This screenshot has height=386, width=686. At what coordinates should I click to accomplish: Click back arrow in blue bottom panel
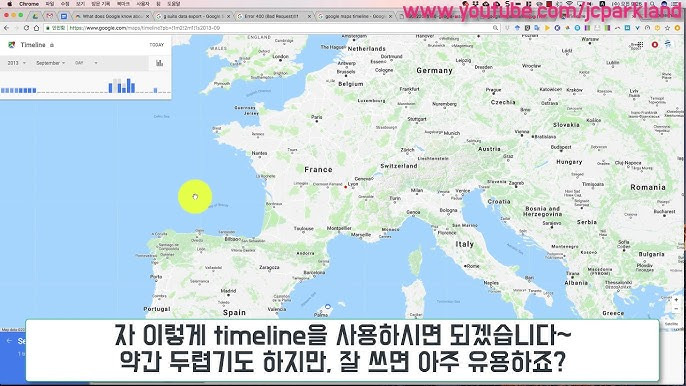coord(9,340)
